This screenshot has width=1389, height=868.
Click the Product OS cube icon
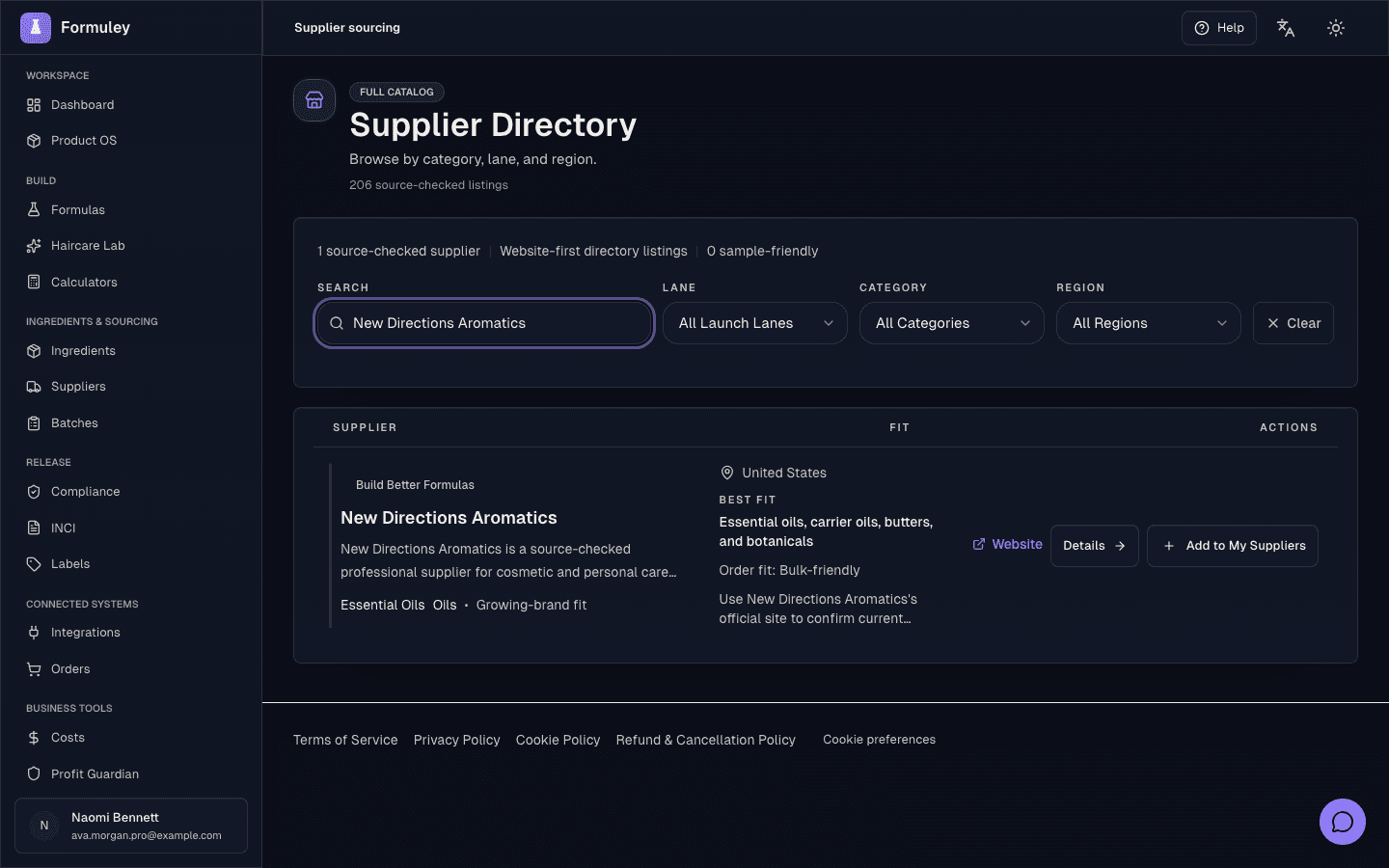(x=34, y=141)
